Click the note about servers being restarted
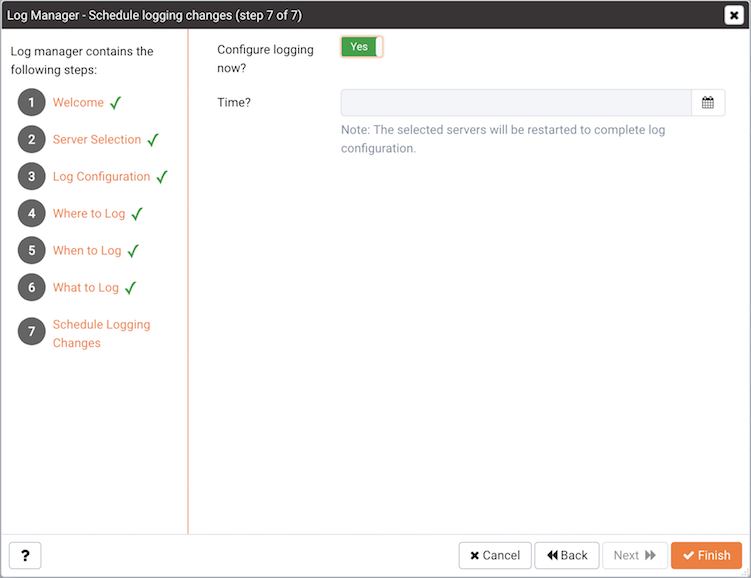Viewport: 751px width, 578px height. [503, 139]
